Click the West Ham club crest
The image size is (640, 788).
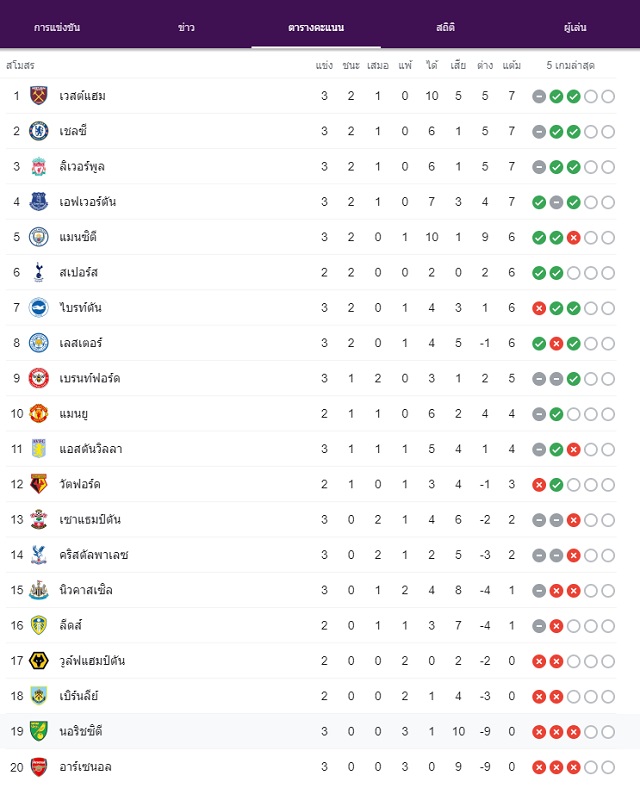pos(39,95)
